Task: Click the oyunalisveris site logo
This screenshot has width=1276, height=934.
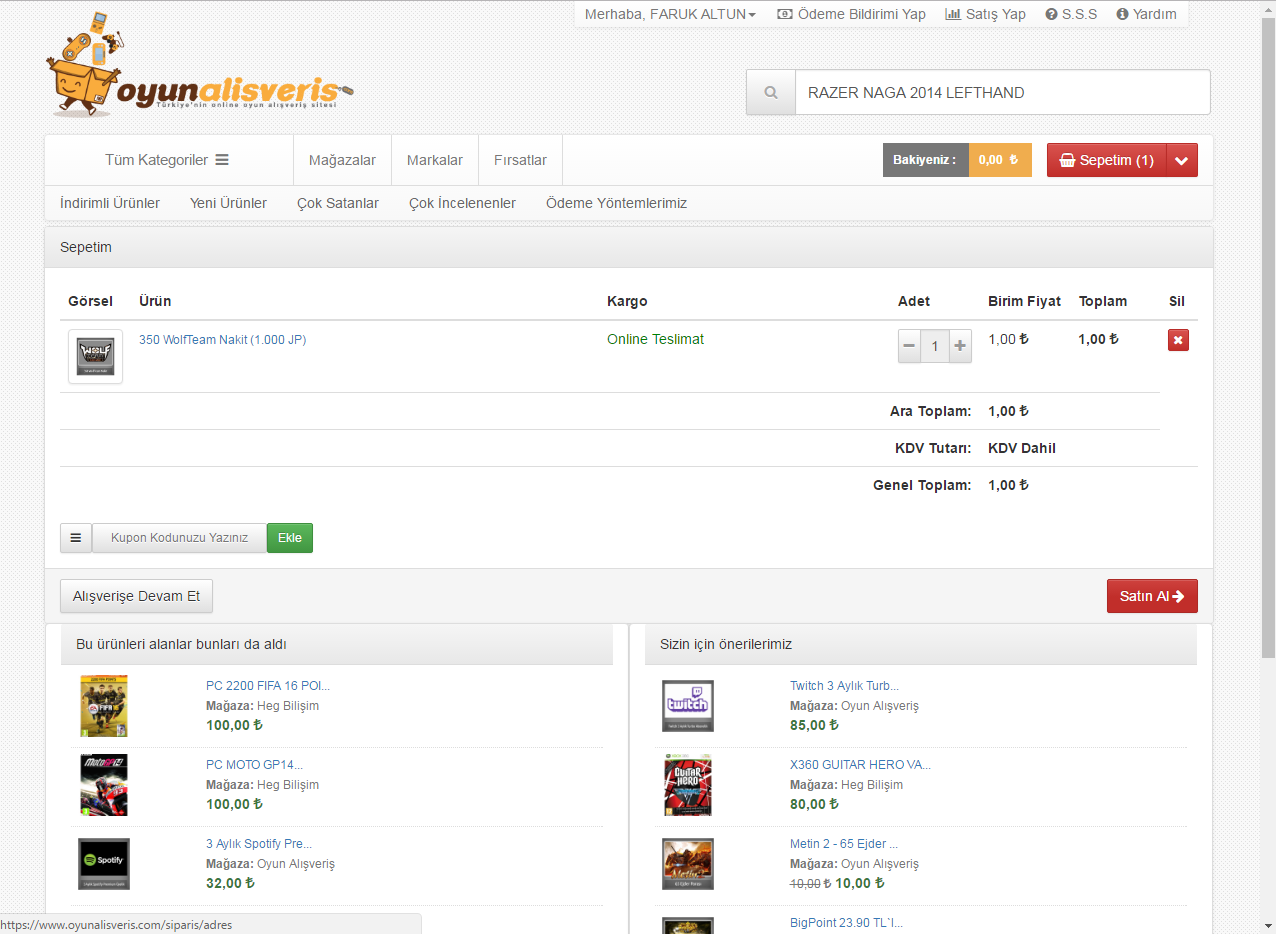Action: (x=200, y=65)
